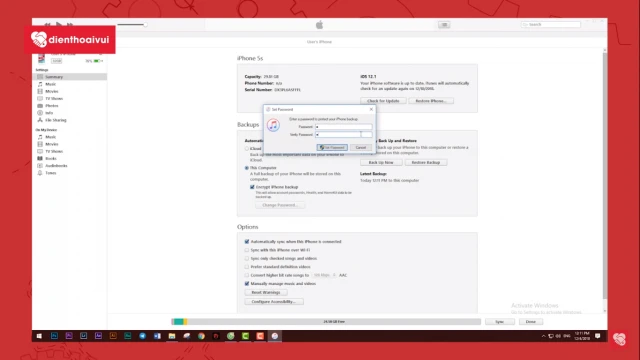Open Configure Accessibility... options
640x360 pixels.
coord(274,302)
